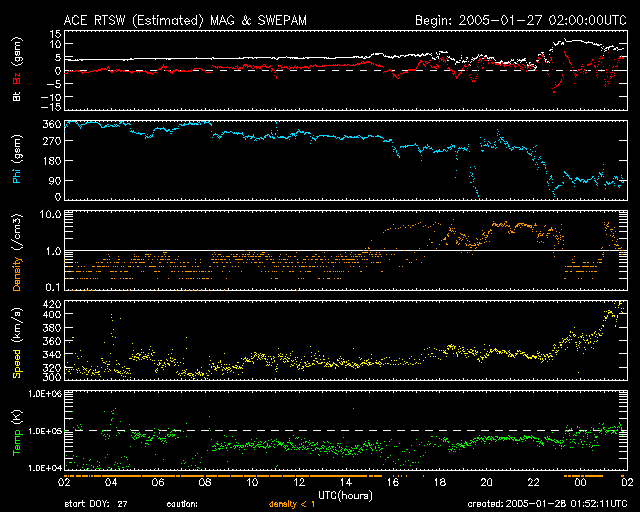Click the 'Temp (K)' axis label
Image resolution: width=640 pixels, height=512 pixels.
coord(17,433)
